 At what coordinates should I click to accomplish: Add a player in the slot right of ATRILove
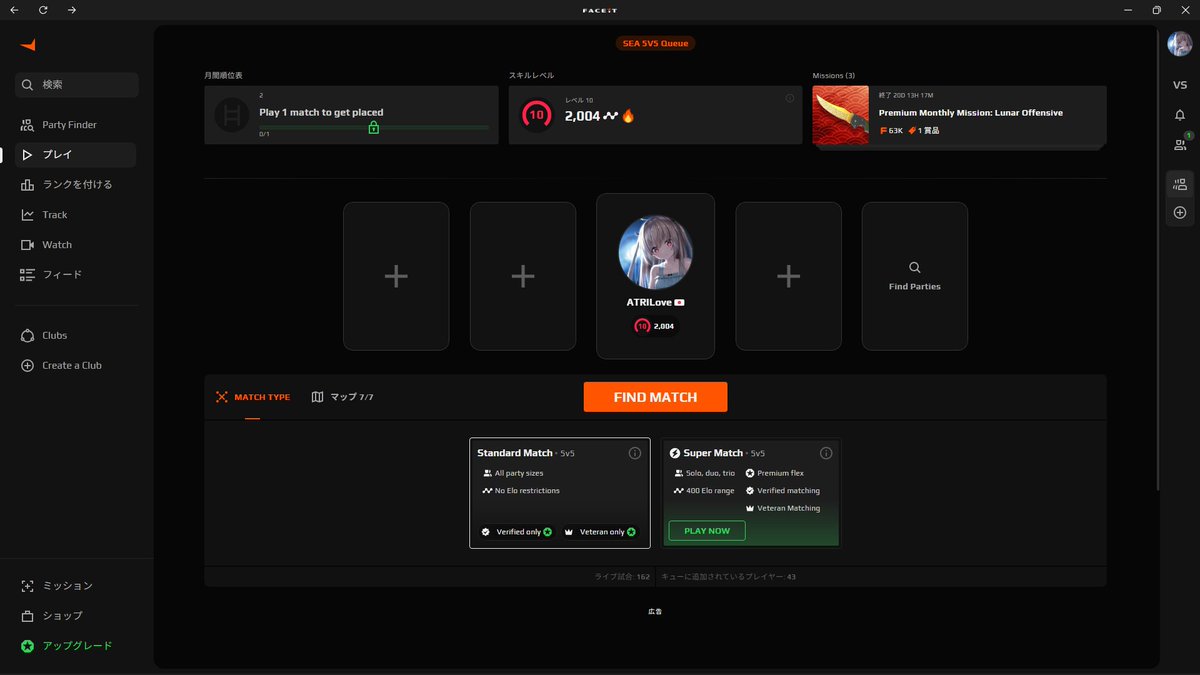coord(788,277)
